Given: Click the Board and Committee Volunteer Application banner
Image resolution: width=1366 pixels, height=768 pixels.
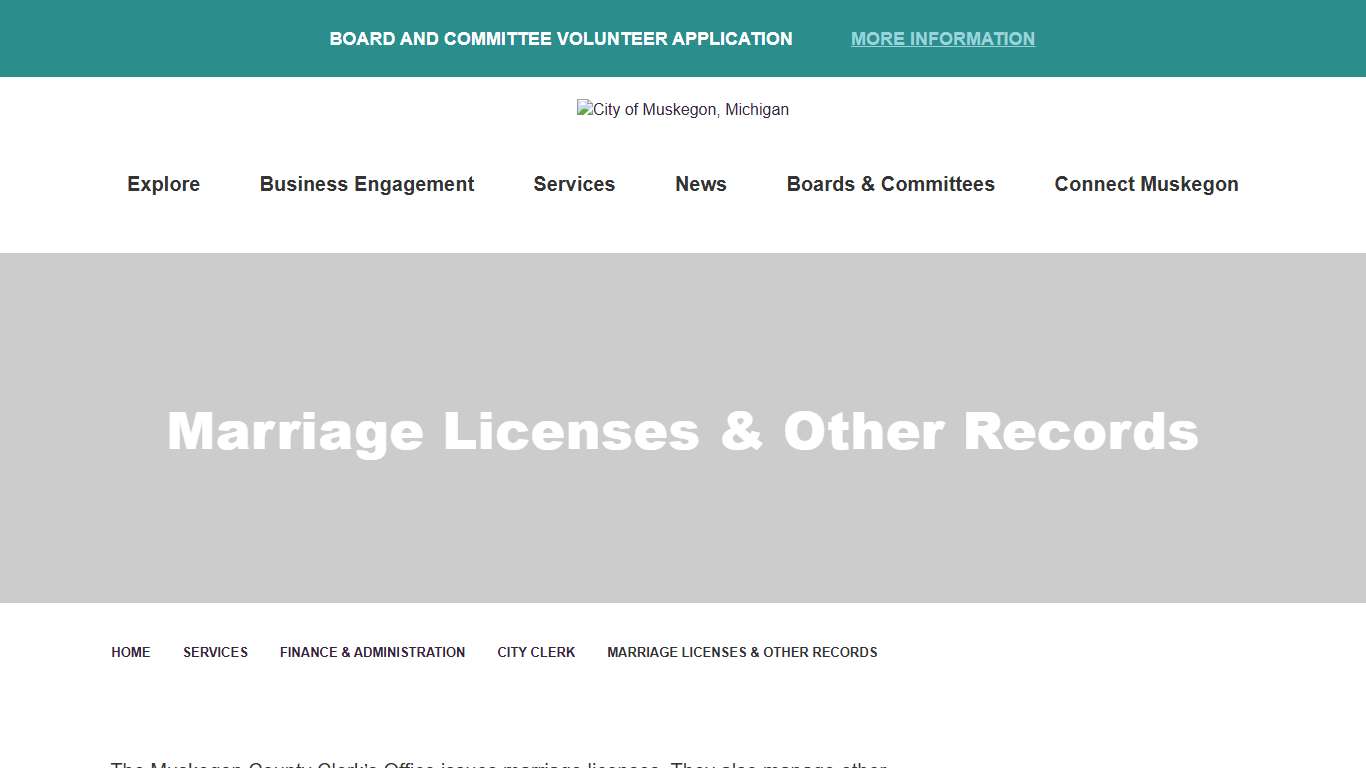Looking at the screenshot, I should (560, 38).
